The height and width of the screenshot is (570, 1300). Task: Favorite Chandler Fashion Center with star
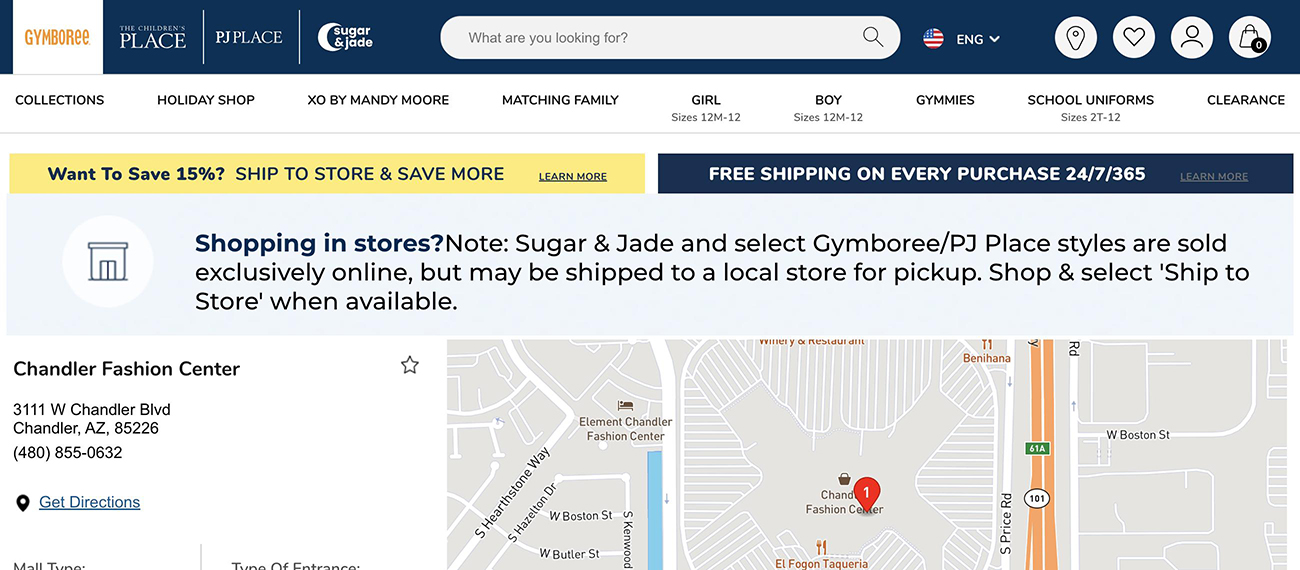click(x=409, y=366)
